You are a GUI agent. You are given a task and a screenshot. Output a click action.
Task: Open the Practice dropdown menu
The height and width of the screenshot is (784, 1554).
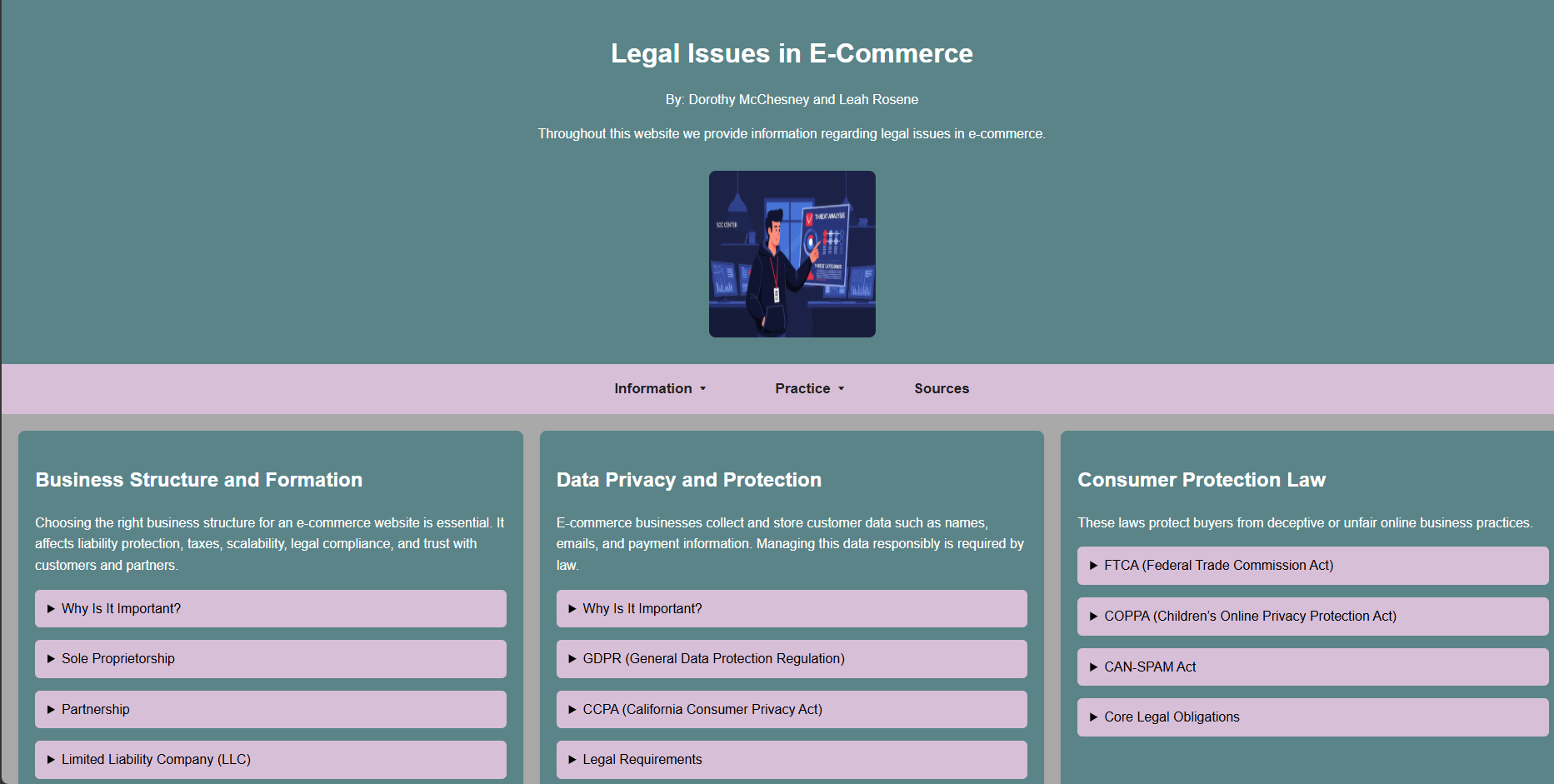coord(809,388)
